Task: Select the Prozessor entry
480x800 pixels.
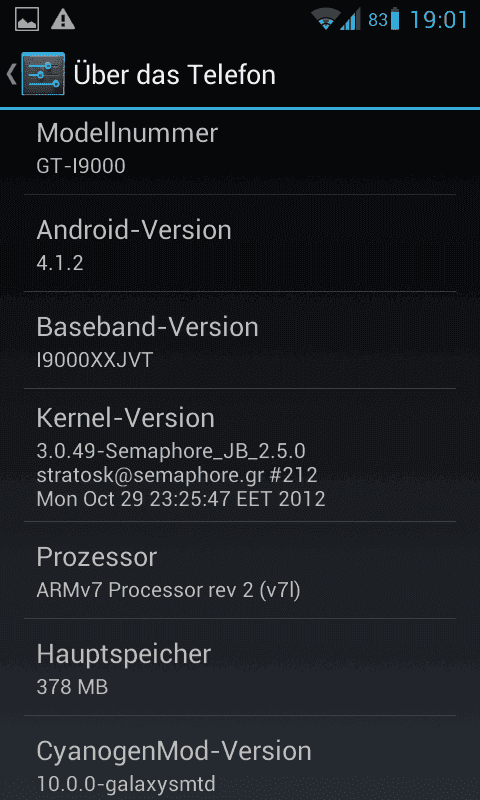Action: click(240, 570)
